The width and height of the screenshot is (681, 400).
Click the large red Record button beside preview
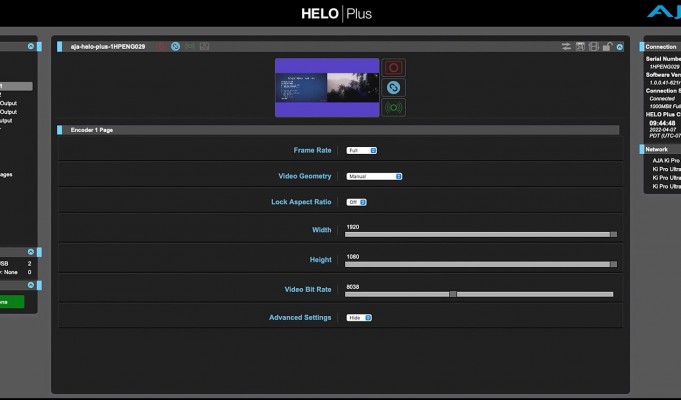pyautogui.click(x=393, y=68)
